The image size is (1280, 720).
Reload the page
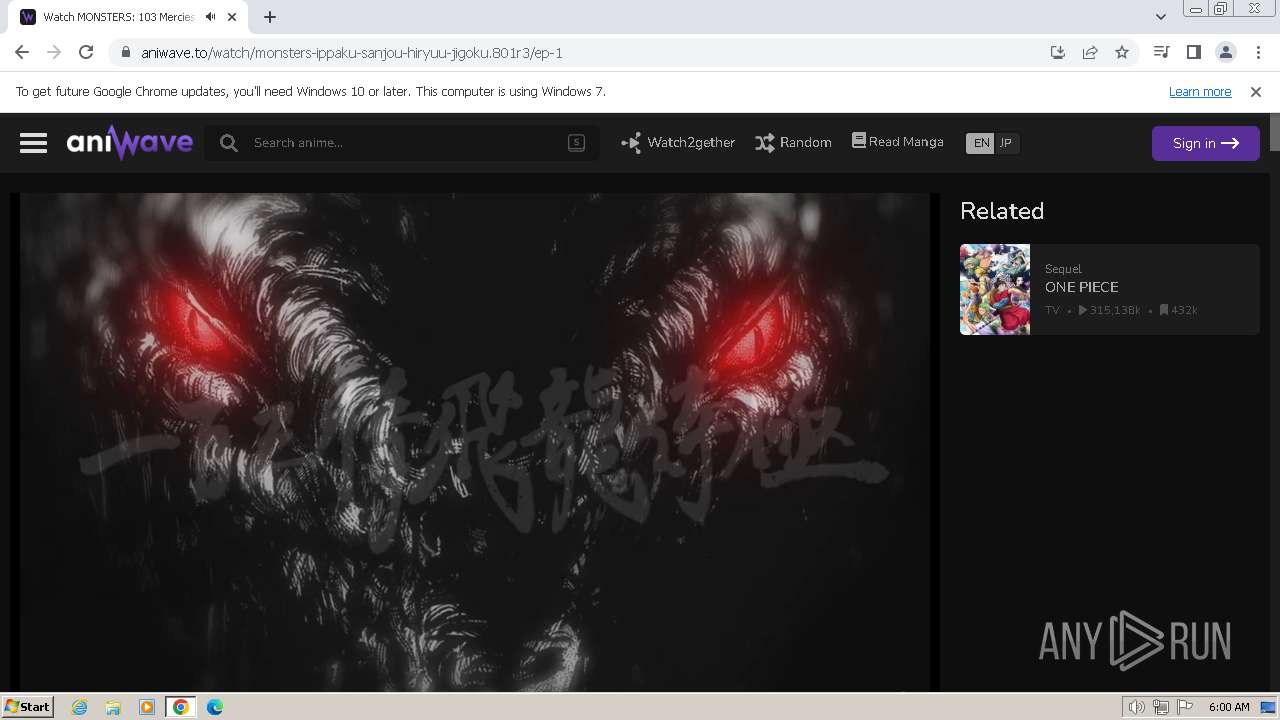(86, 52)
